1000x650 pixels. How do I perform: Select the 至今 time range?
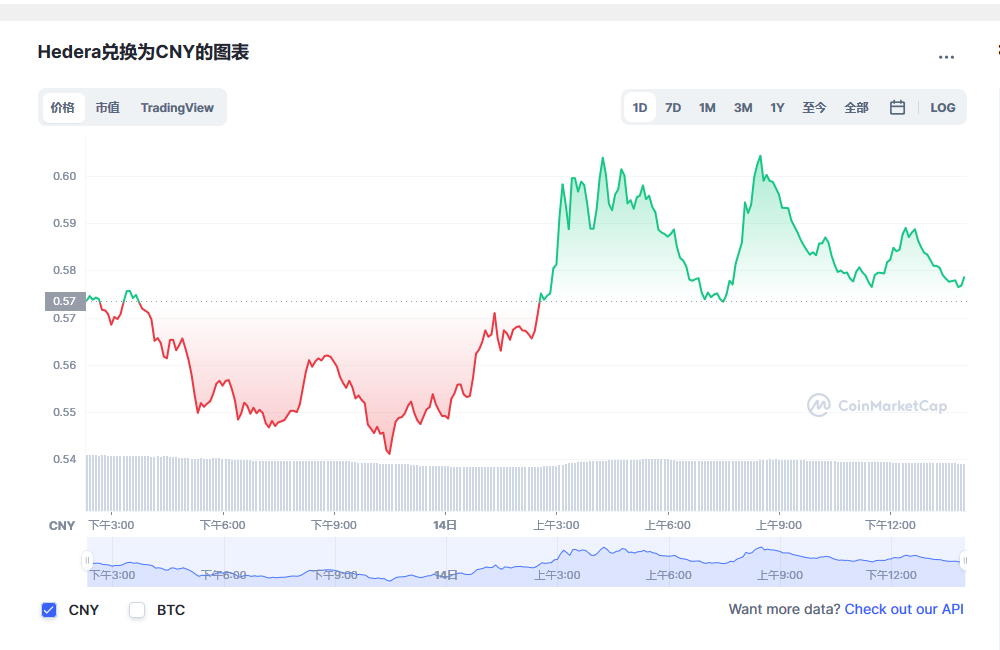(814, 107)
